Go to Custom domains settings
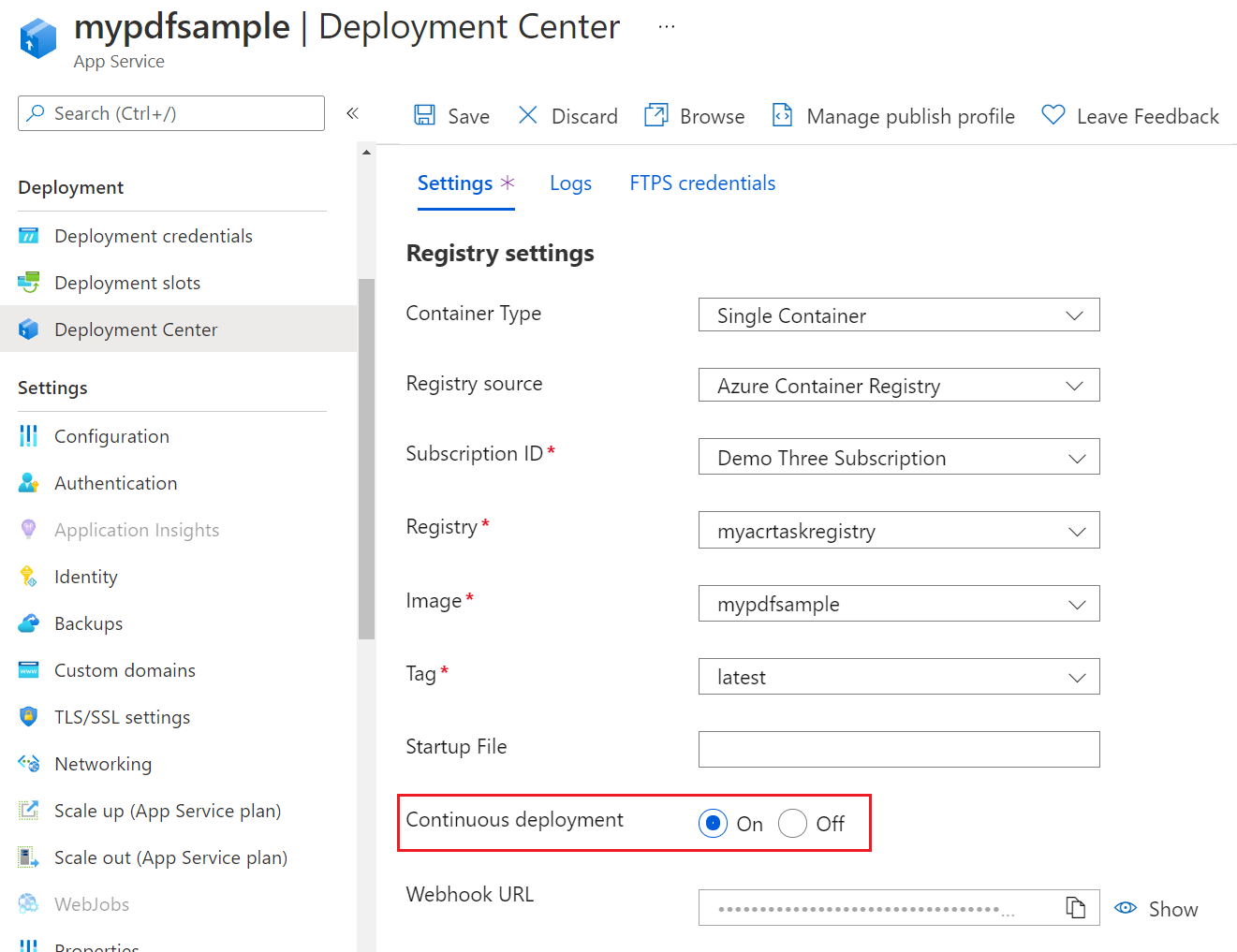The height and width of the screenshot is (952, 1237). coord(125,670)
